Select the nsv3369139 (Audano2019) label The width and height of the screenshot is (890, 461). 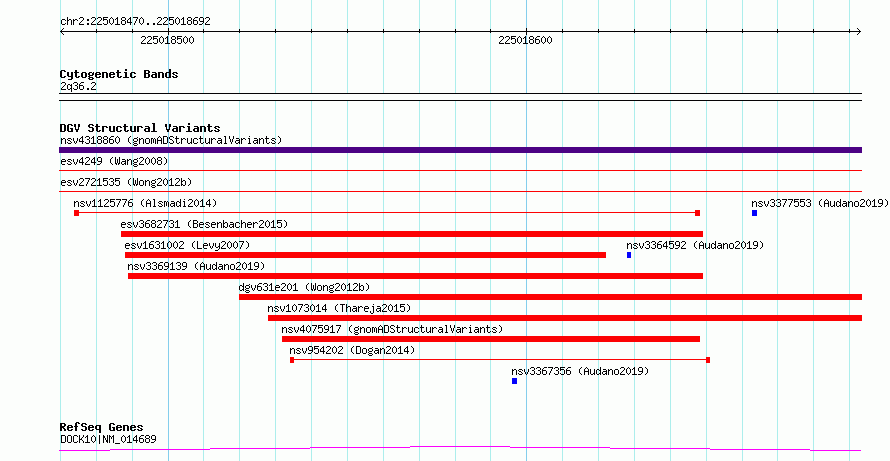[x=196, y=266]
